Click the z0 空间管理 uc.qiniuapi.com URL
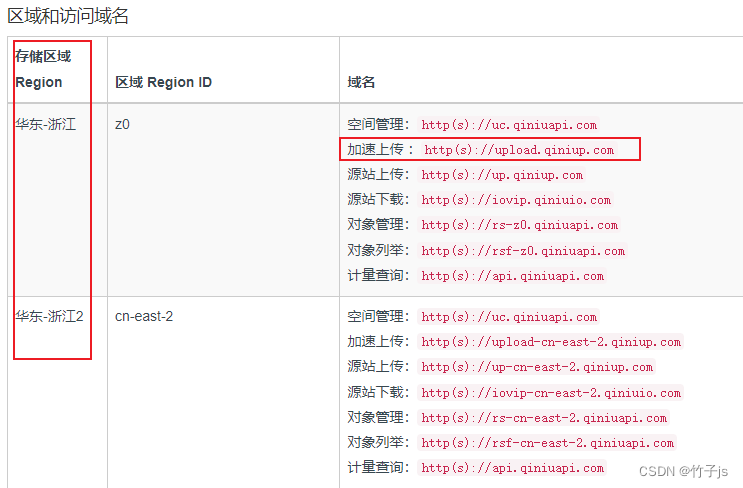The width and height of the screenshot is (743, 488). (x=509, y=125)
